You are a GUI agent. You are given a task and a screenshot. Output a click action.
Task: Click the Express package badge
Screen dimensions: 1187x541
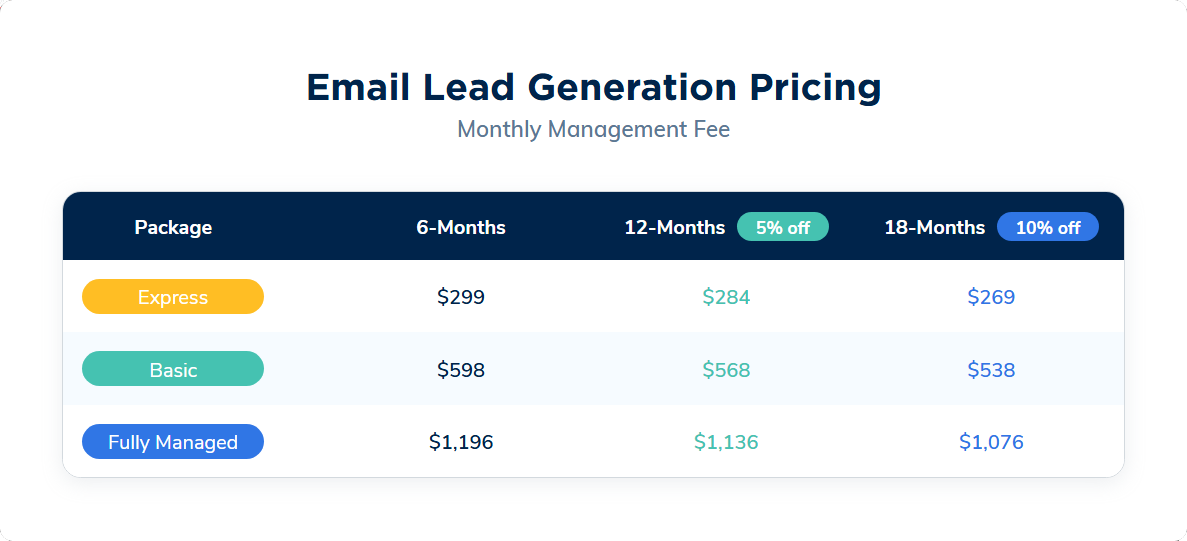[173, 297]
